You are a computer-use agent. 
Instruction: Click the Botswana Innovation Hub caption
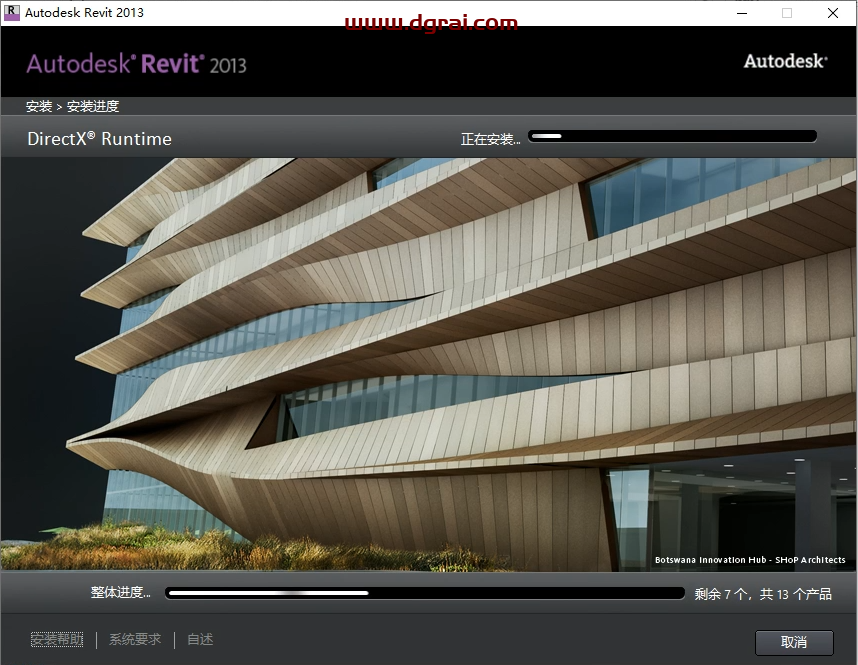(x=751, y=560)
